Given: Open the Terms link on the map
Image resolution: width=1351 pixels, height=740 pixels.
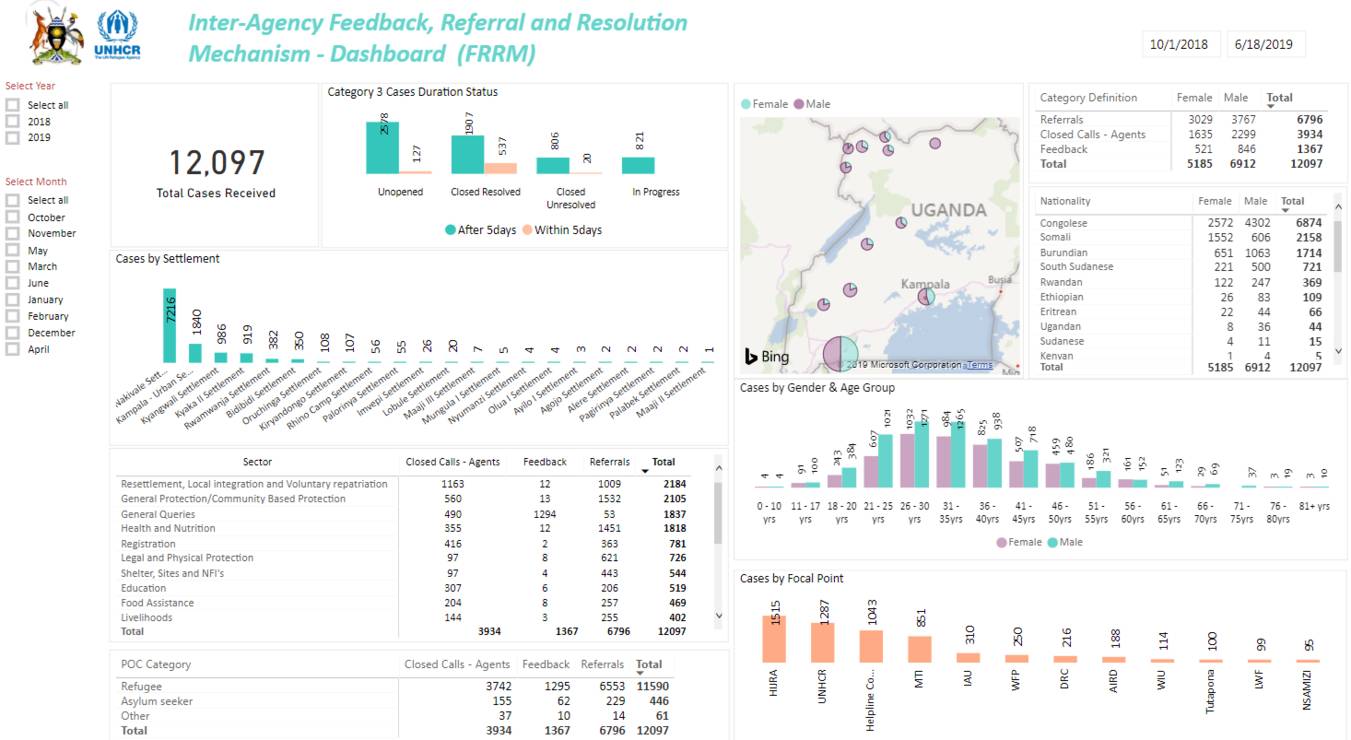Looking at the screenshot, I should 979,365.
